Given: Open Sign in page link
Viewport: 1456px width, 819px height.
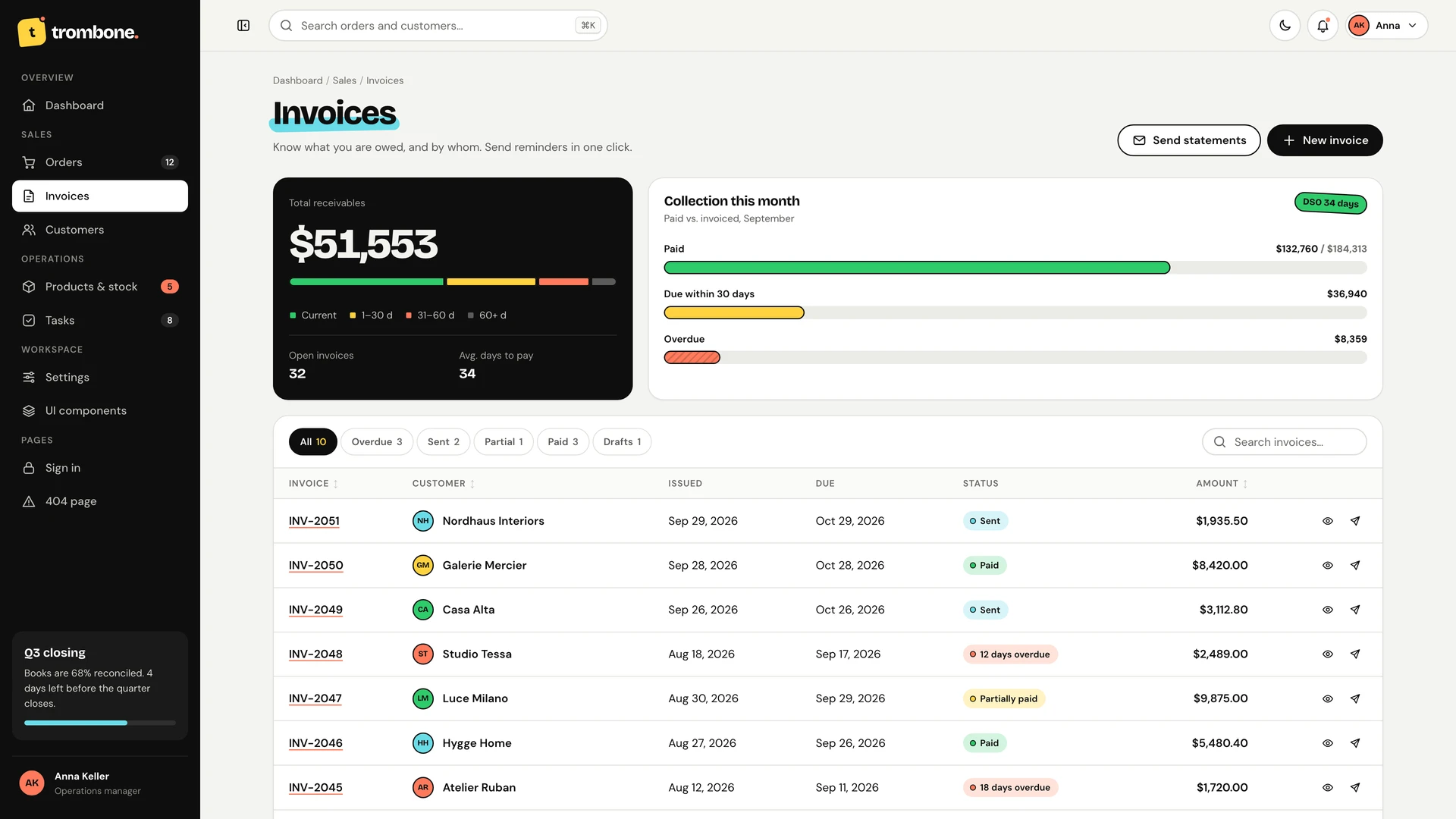Looking at the screenshot, I should click(x=100, y=468).
